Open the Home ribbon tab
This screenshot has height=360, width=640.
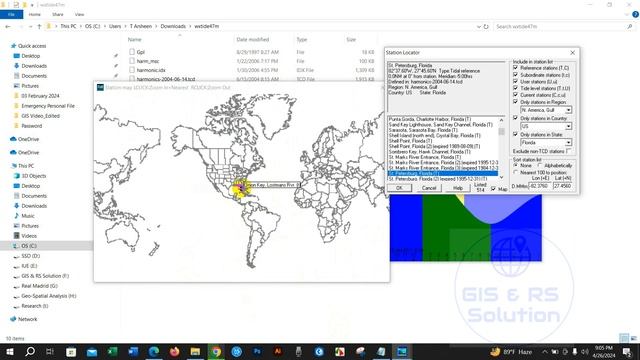[35, 14]
